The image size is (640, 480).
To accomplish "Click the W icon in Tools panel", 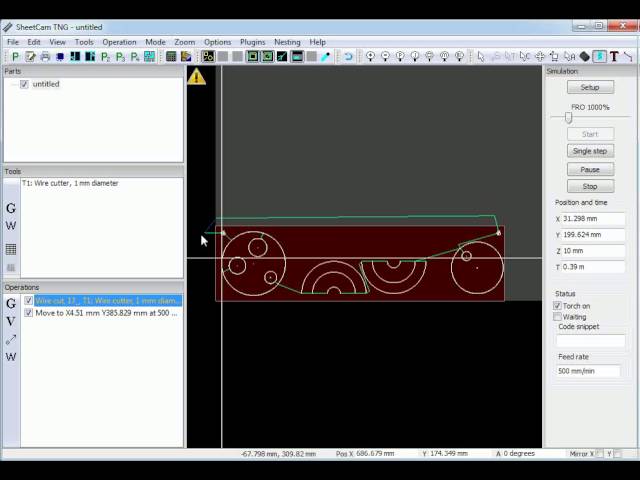I will [x=11, y=225].
